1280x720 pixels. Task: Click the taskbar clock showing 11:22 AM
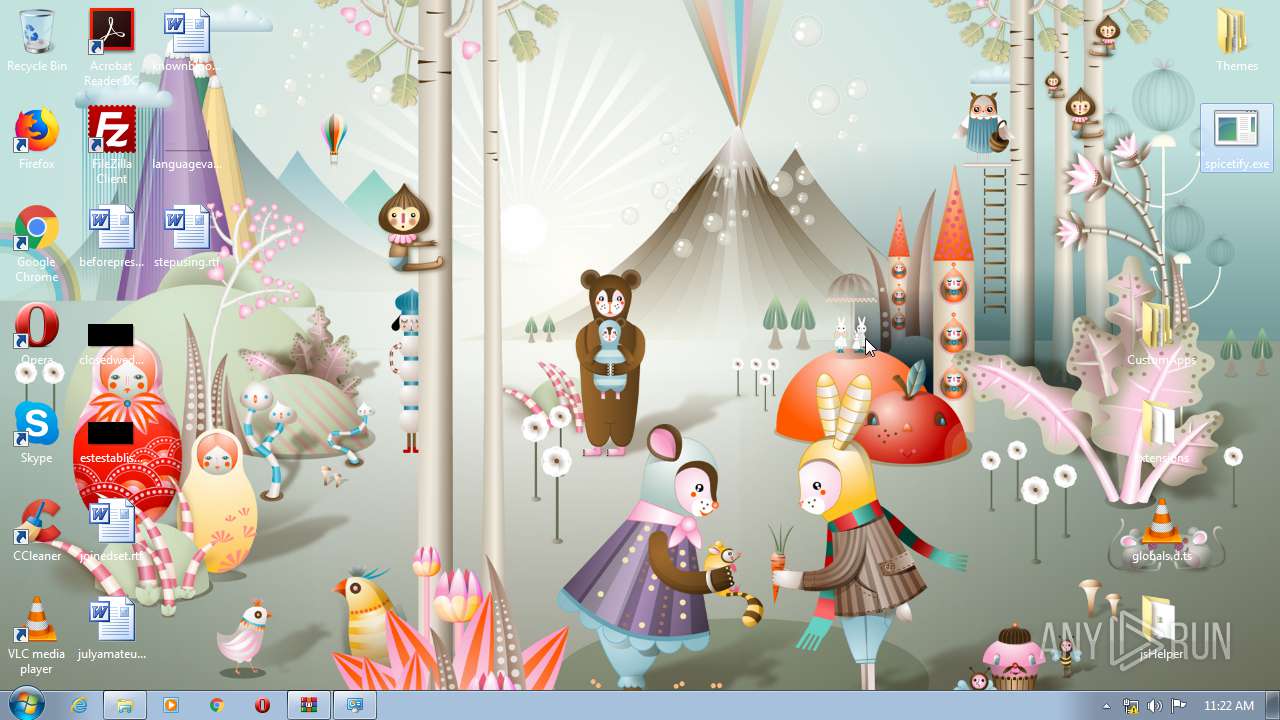[x=1229, y=706]
